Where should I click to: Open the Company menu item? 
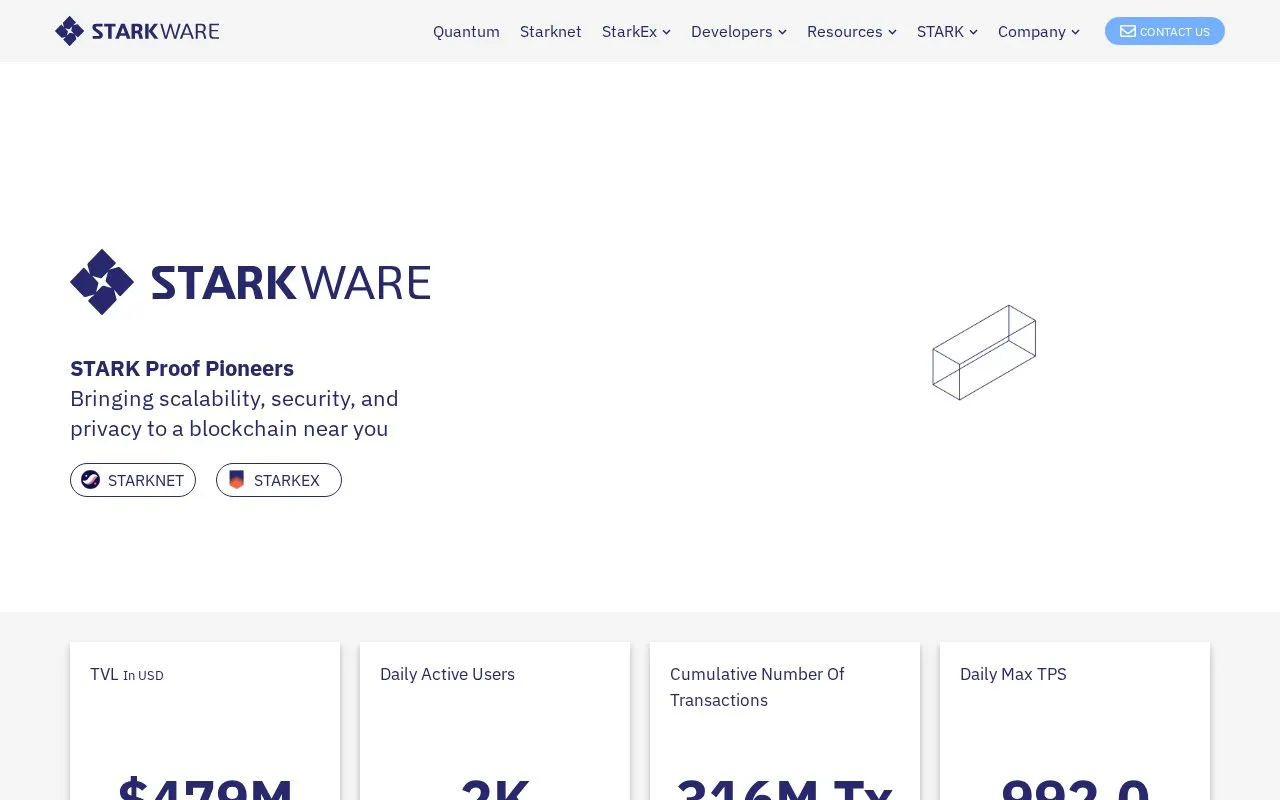point(1031,31)
